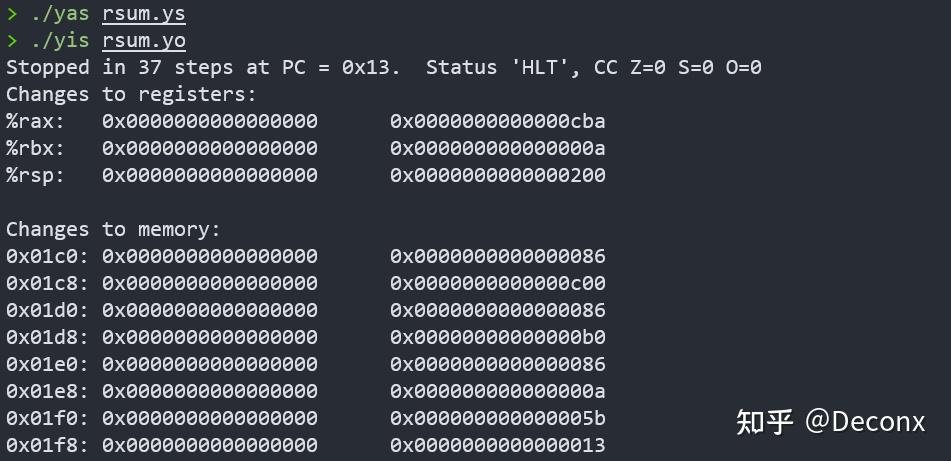The width and height of the screenshot is (951, 461).
Task: Click the new 0x01f0 value ending in 5b
Action: [x=497, y=418]
